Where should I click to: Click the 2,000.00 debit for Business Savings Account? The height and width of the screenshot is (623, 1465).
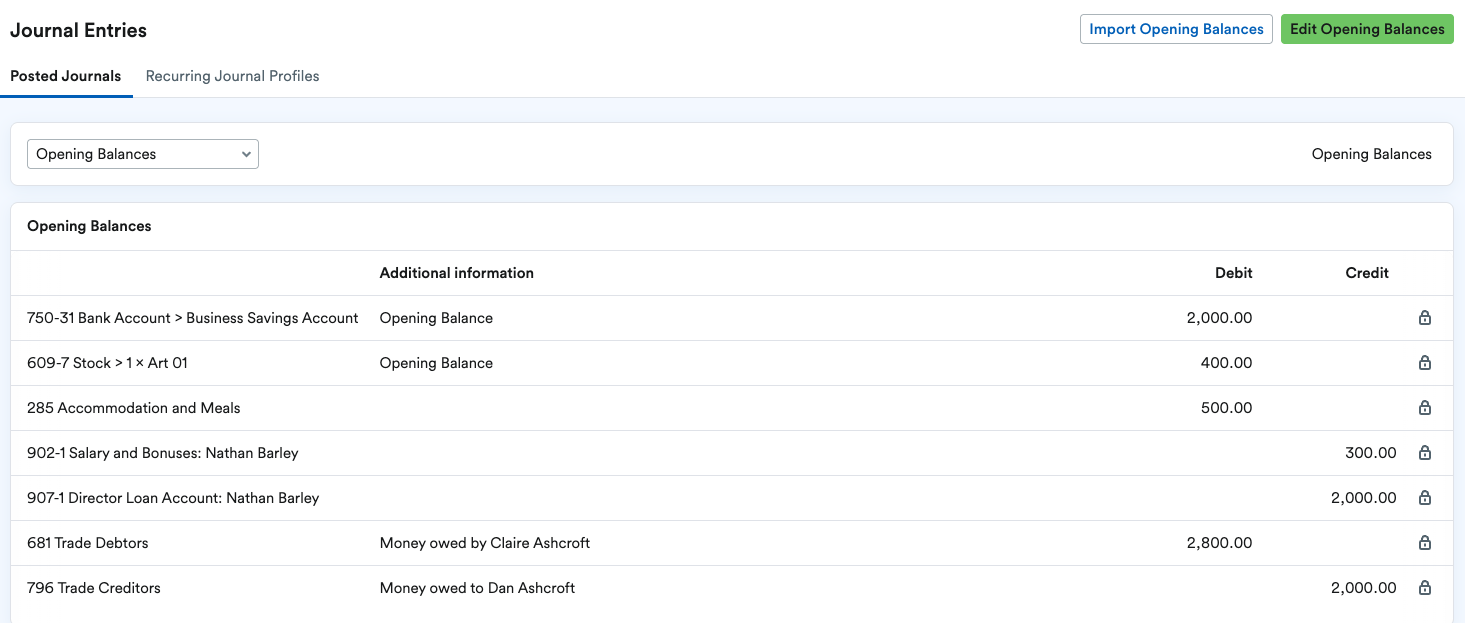pos(1219,318)
